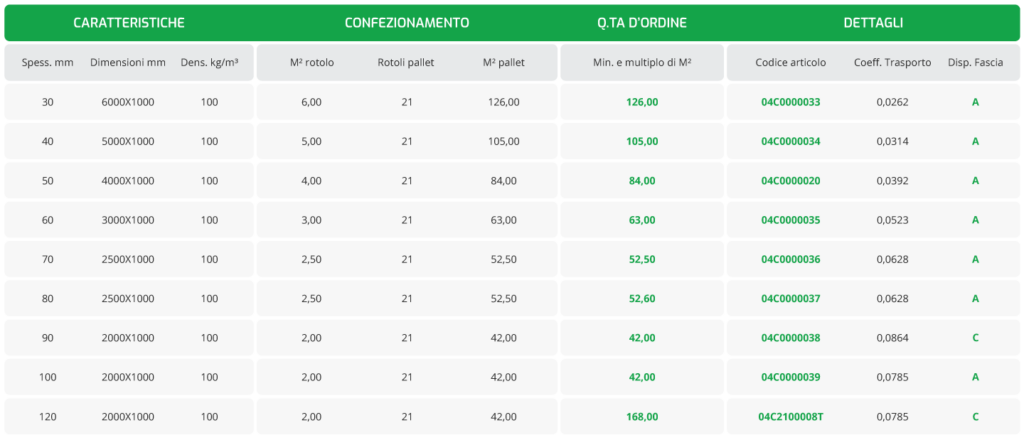Open article code 04C0000034 link

click(x=790, y=142)
